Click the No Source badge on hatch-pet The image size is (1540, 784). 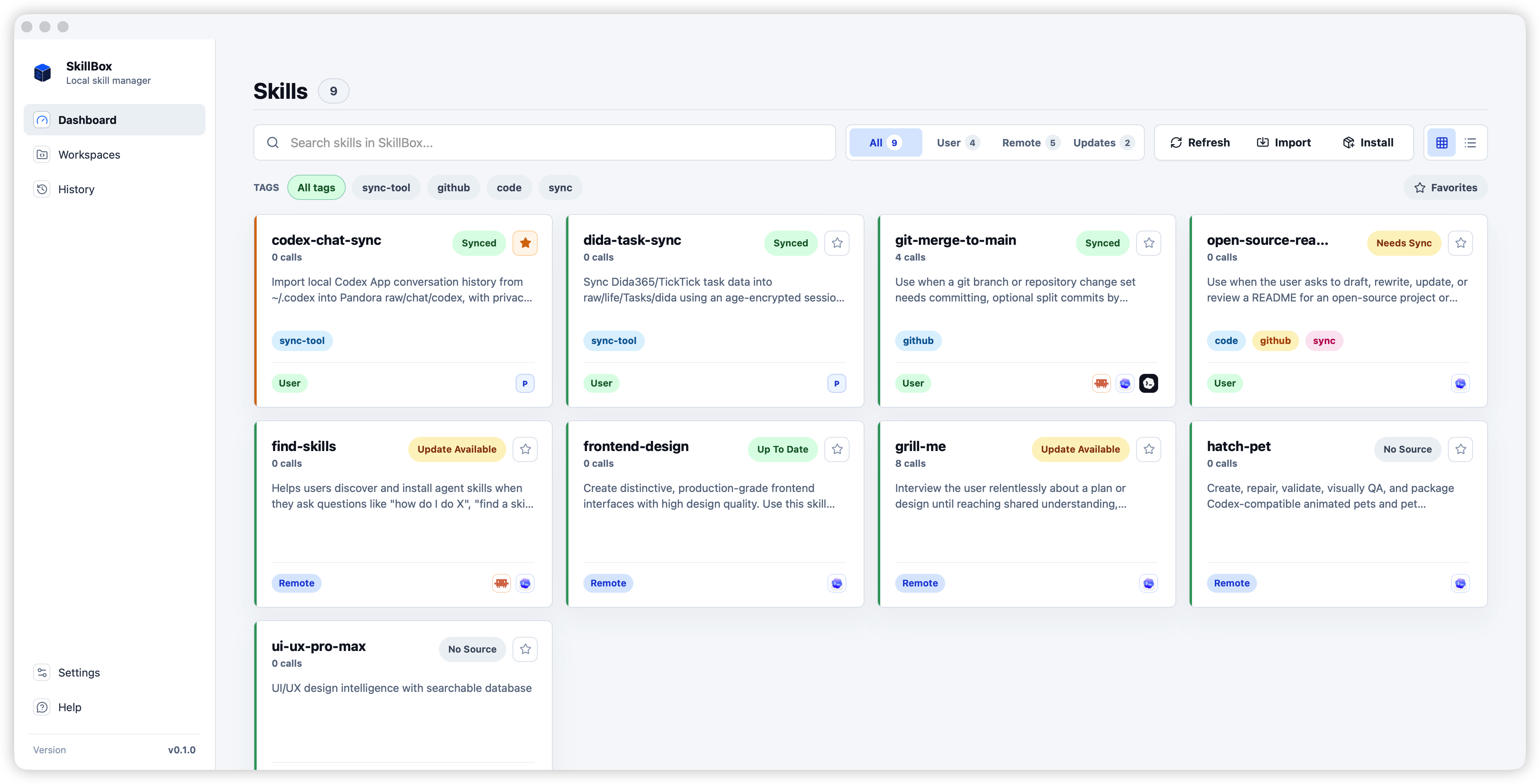[1407, 449]
